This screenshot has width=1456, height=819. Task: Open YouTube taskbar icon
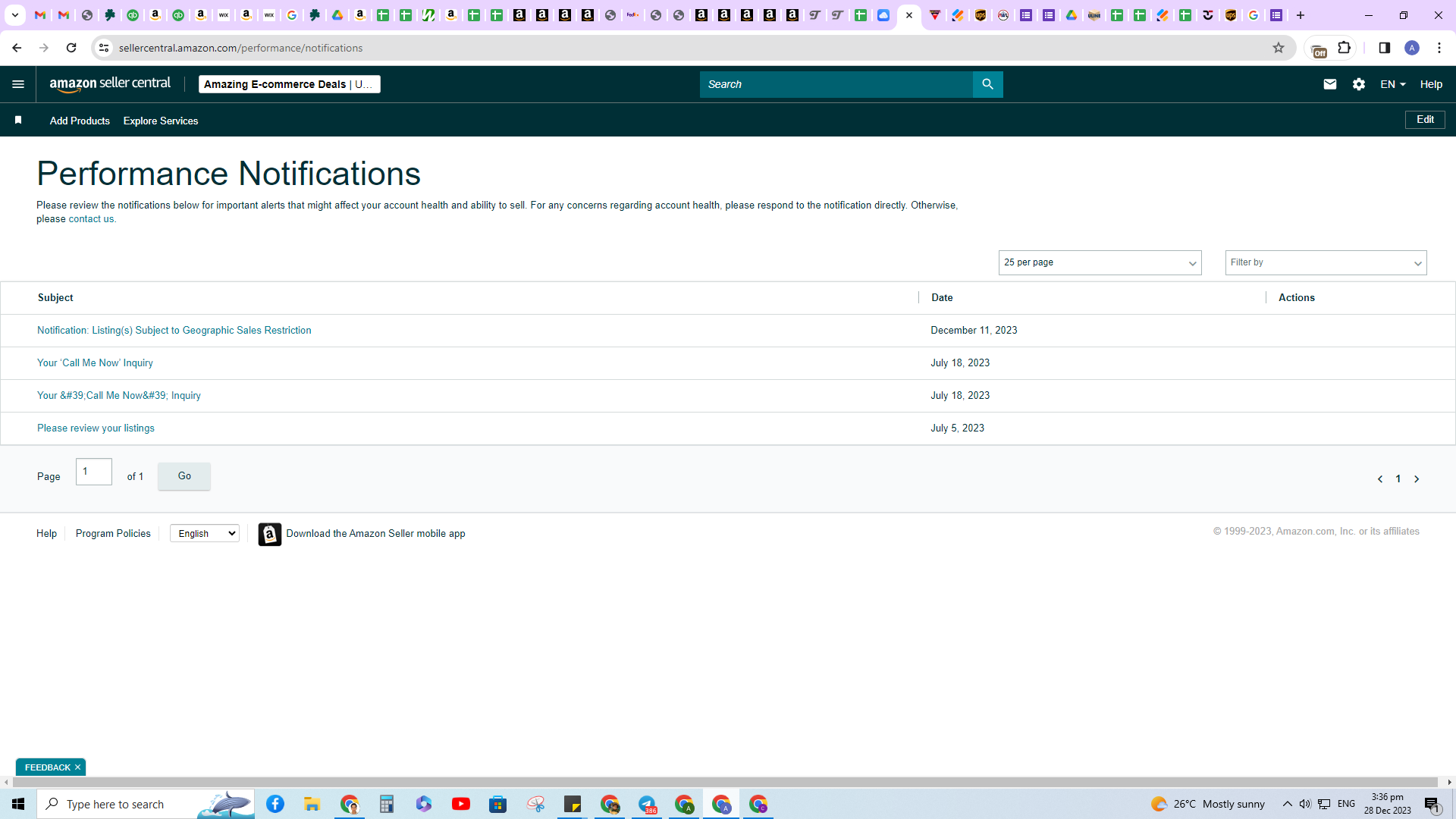click(460, 804)
